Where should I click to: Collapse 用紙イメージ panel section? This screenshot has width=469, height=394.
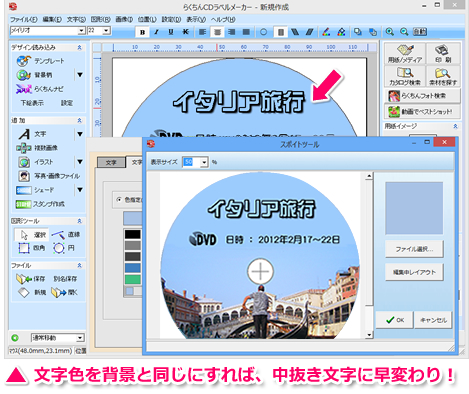[x=455, y=126]
